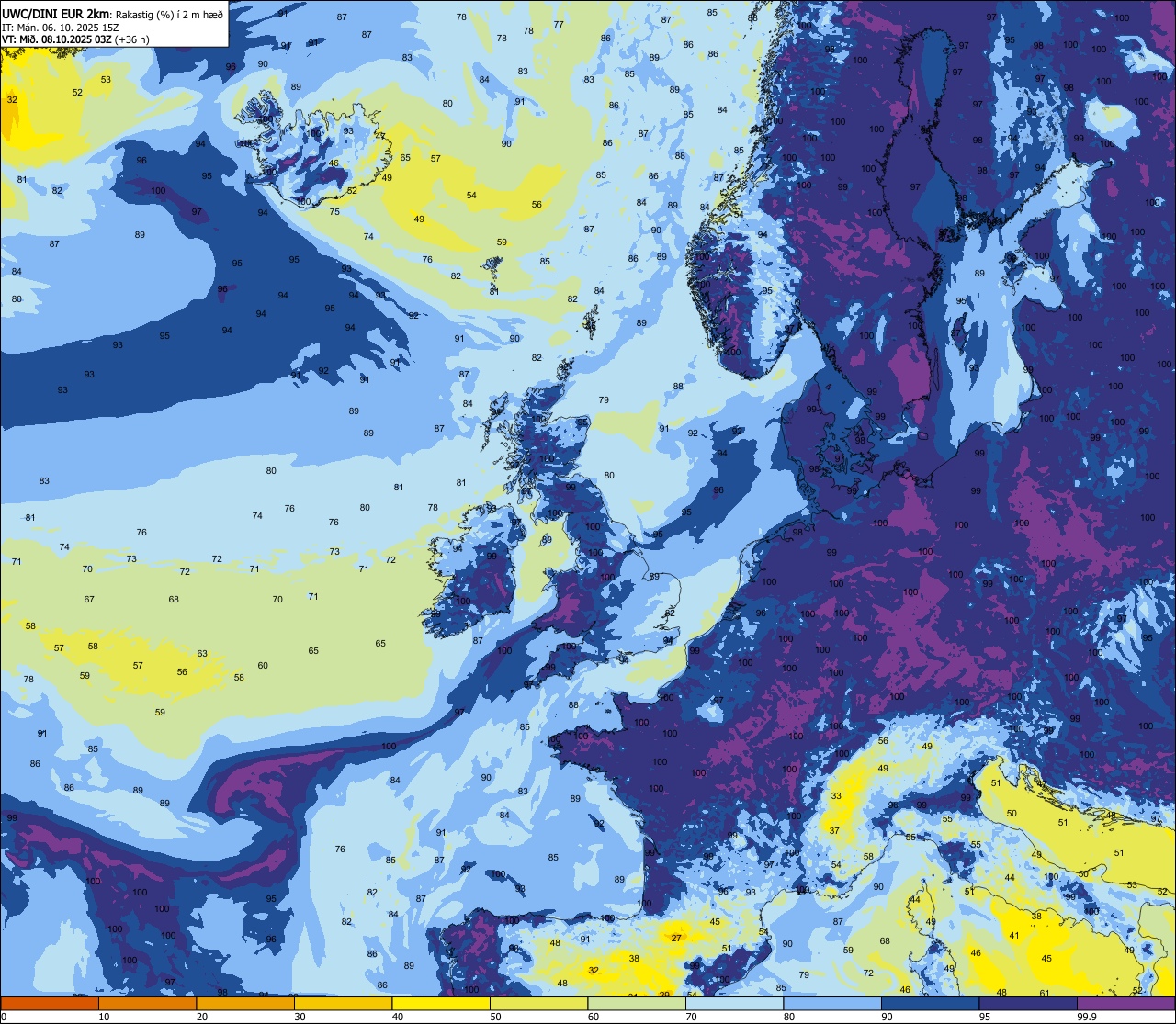
Task: Click the '20' label on the legend
Action: [202, 1017]
